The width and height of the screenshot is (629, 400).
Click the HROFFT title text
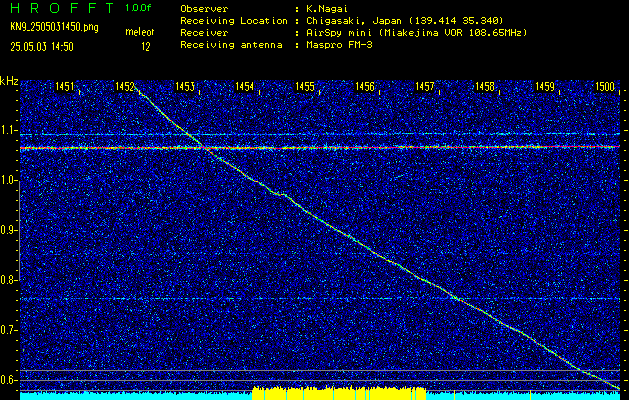[x=62, y=8]
